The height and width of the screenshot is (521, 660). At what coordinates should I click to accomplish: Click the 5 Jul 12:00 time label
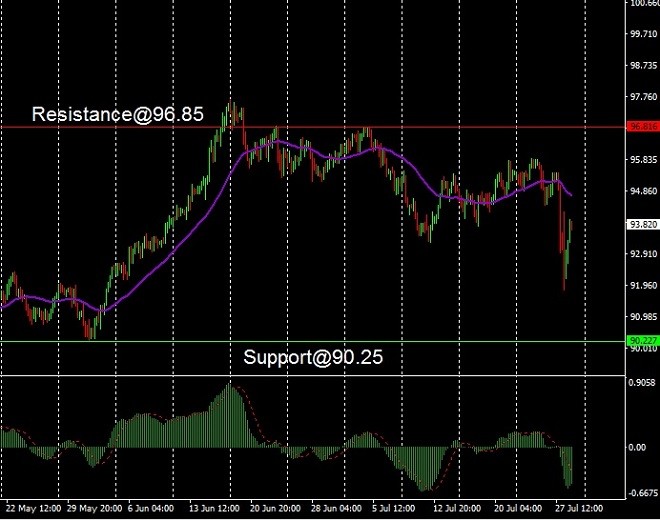[394, 508]
